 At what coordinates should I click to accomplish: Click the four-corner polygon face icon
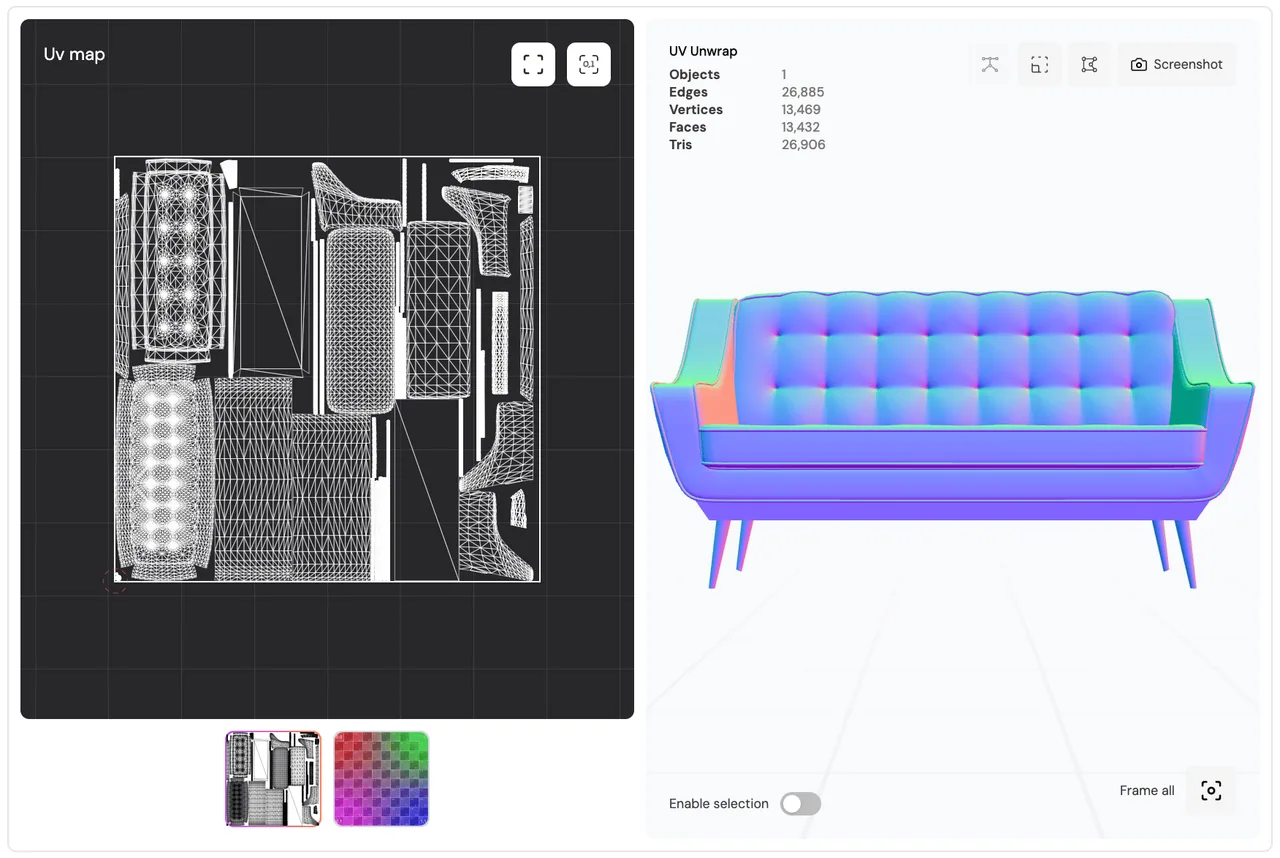pos(1089,64)
